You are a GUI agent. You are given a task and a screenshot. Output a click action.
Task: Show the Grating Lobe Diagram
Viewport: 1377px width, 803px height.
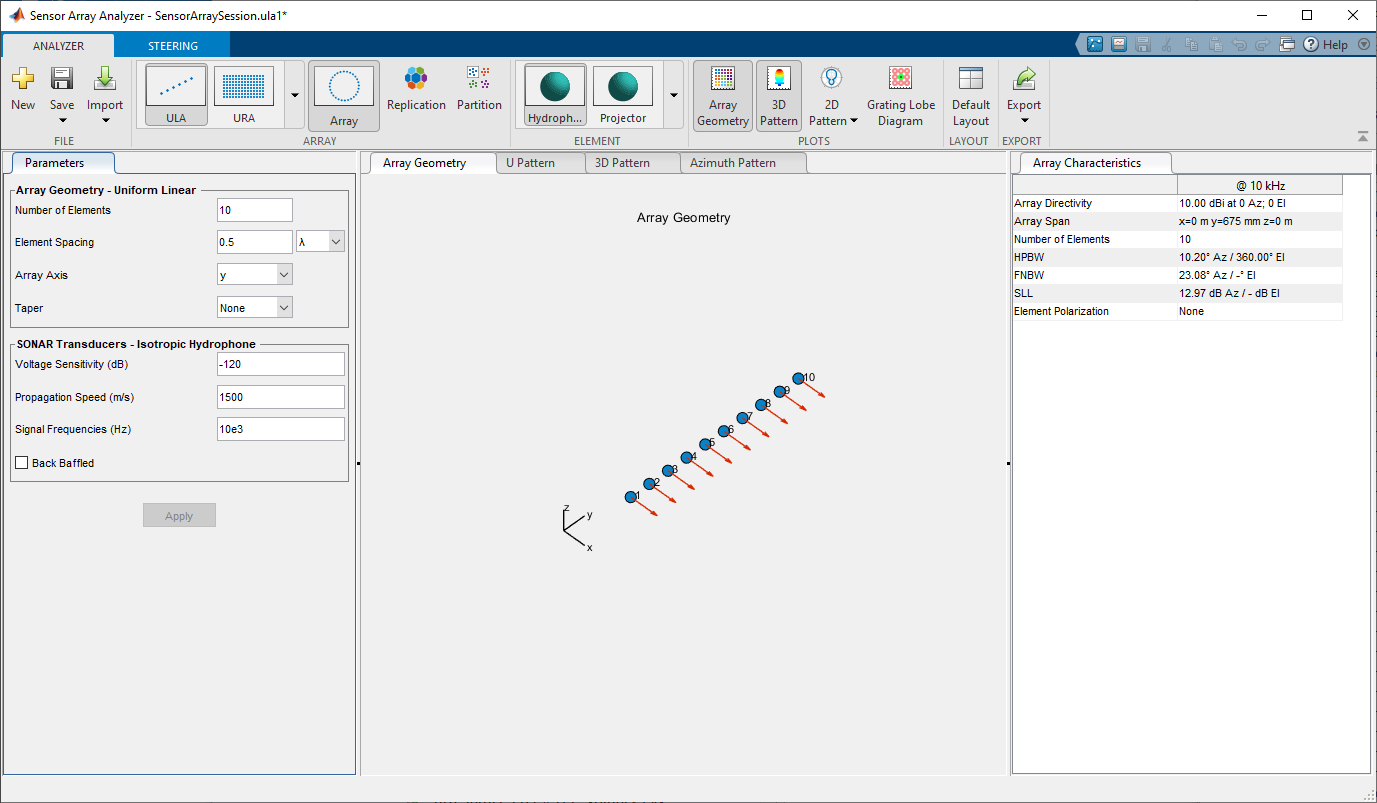click(901, 96)
